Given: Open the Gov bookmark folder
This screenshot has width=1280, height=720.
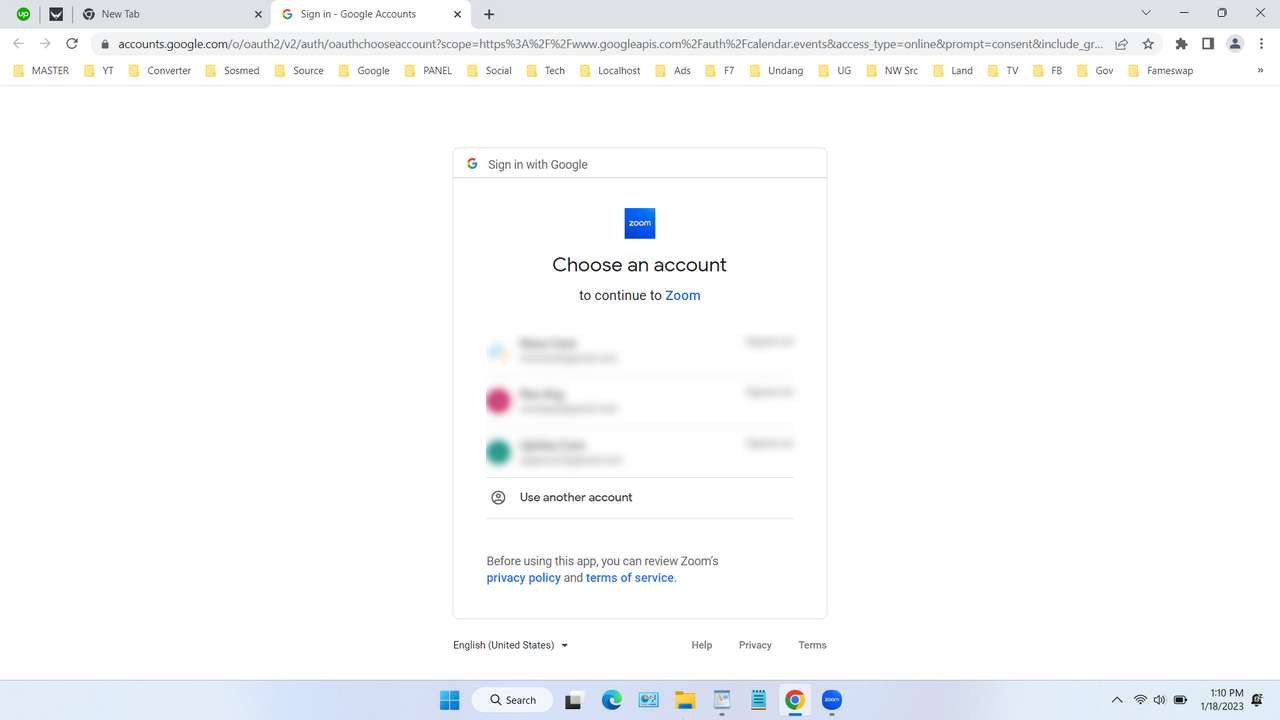Looking at the screenshot, I should coord(1095,71).
